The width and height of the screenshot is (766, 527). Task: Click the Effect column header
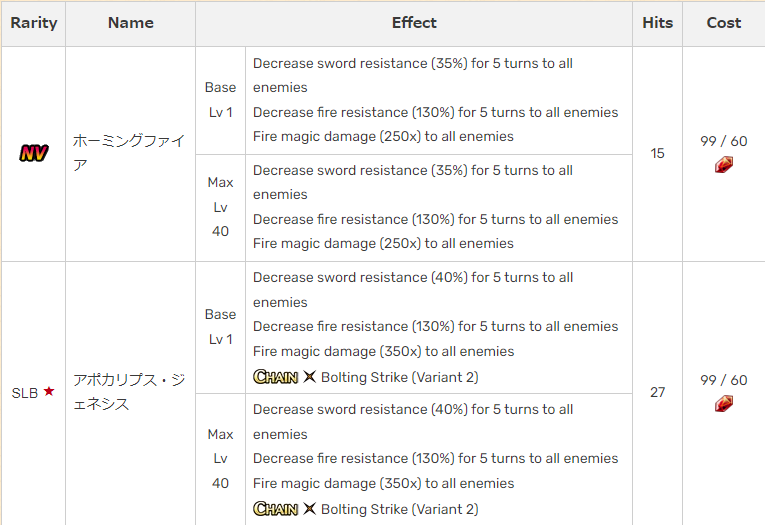click(414, 23)
